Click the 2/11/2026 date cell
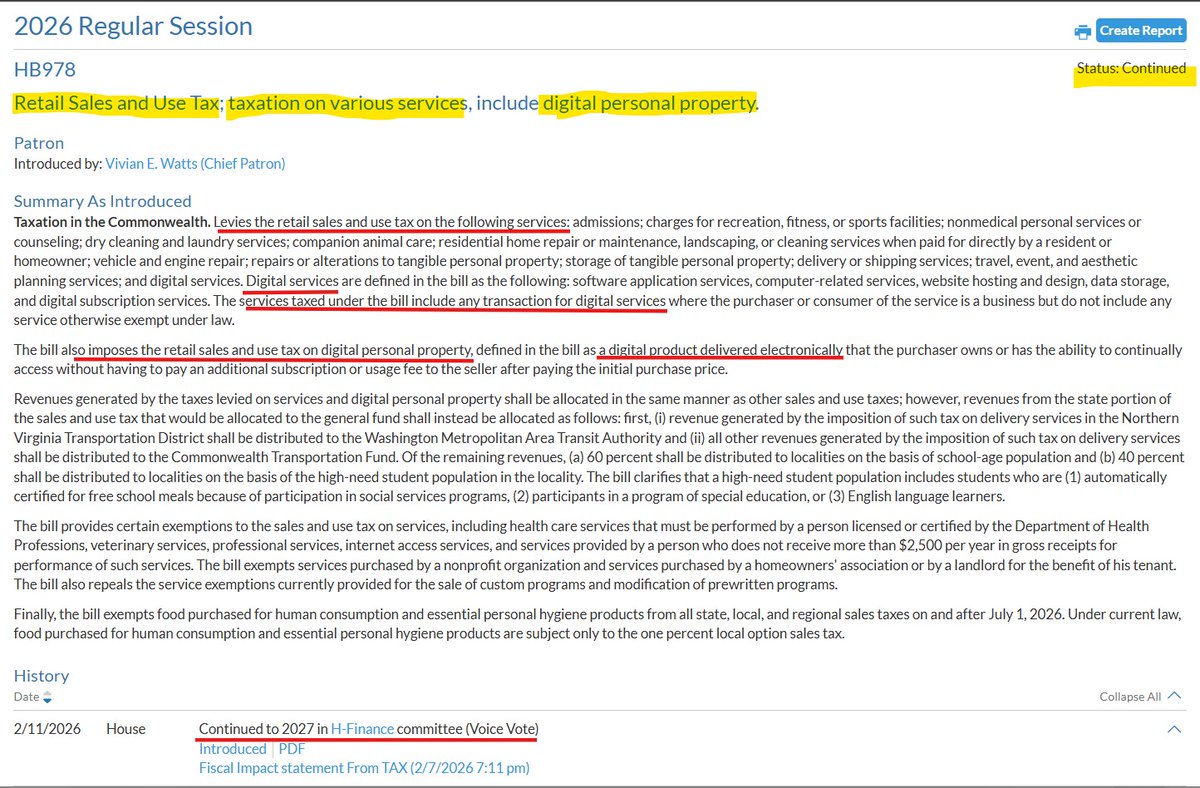1200x788 pixels. point(47,729)
